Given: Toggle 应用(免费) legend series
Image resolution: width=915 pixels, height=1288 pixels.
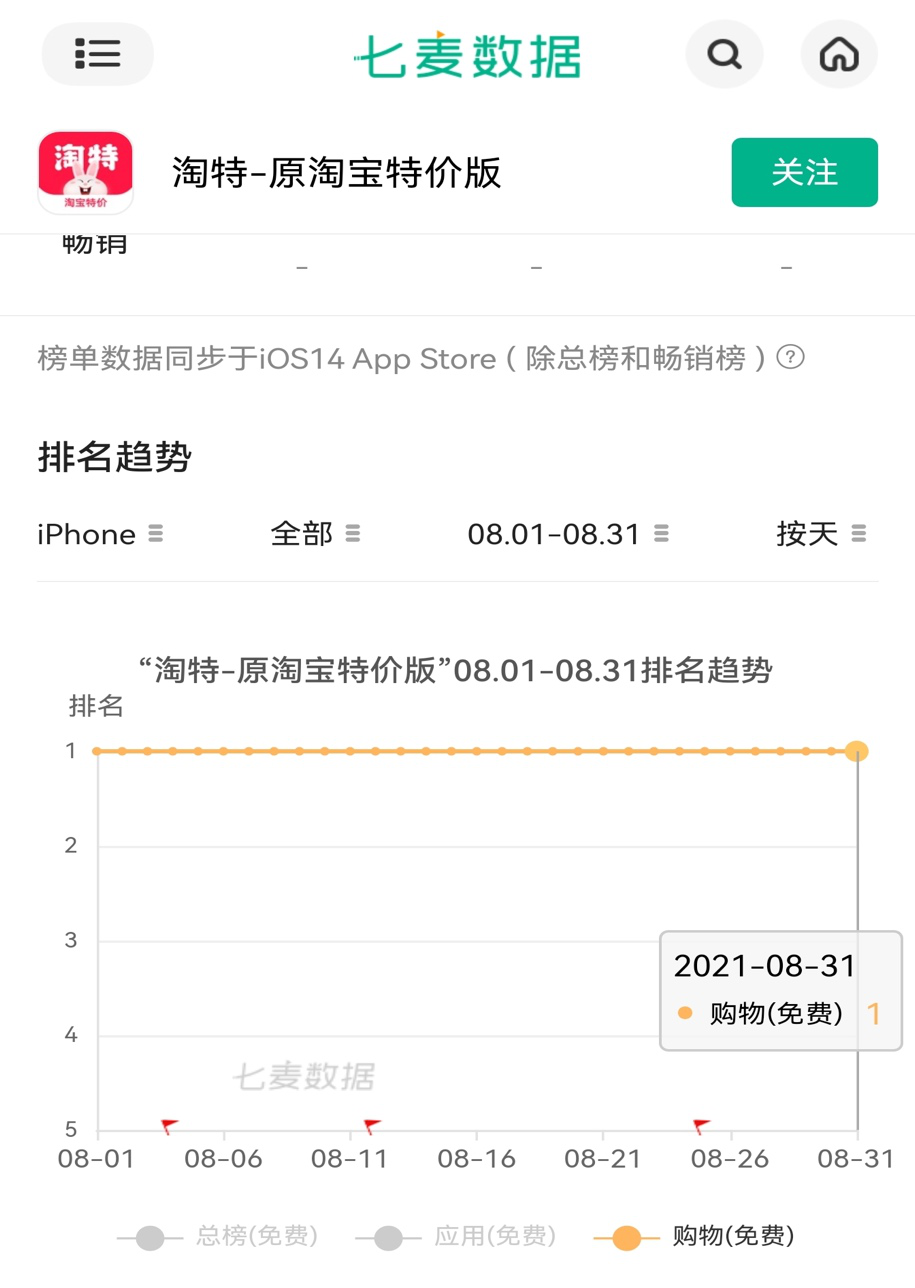Looking at the screenshot, I should pyautogui.click(x=455, y=1237).
